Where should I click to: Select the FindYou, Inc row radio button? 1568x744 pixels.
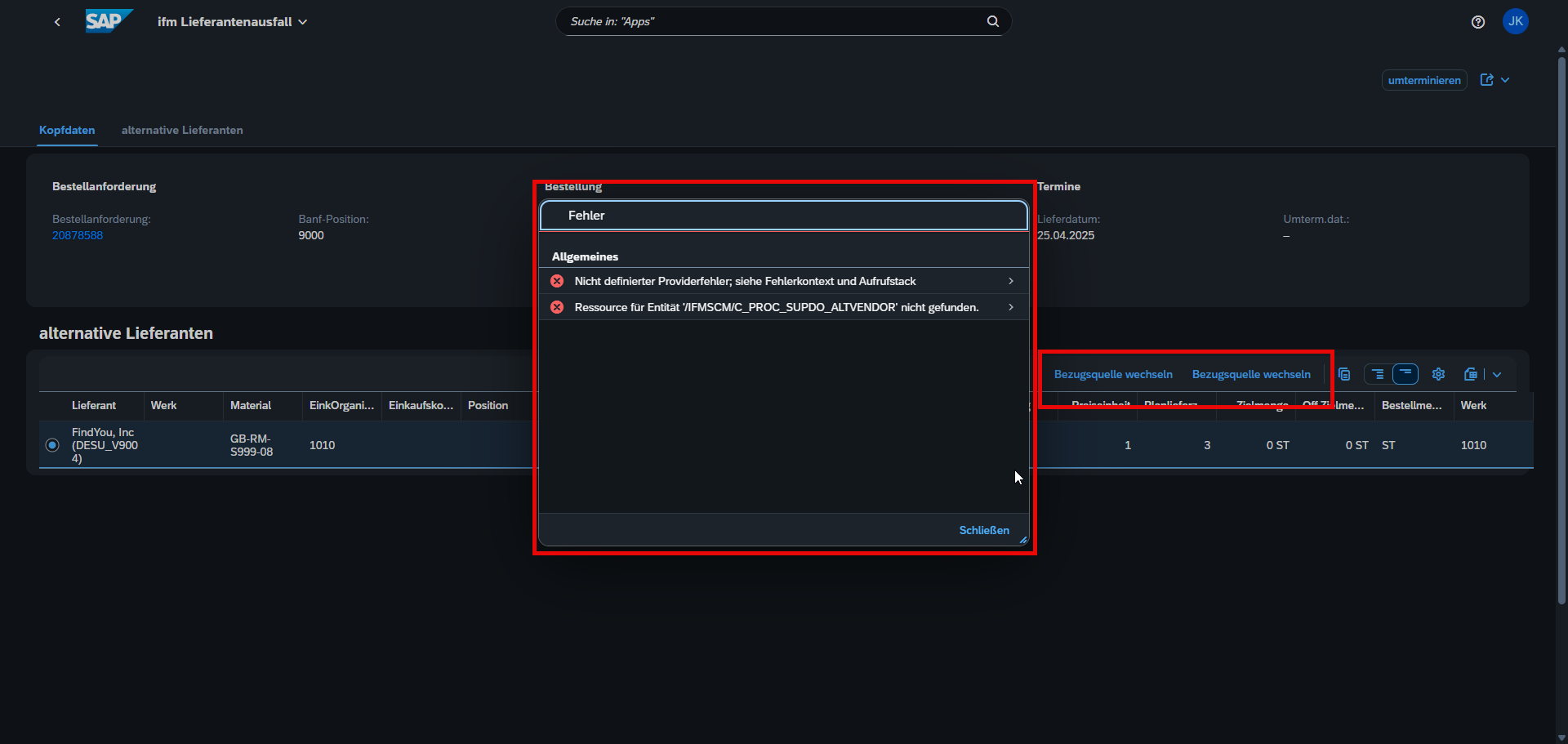[52, 445]
